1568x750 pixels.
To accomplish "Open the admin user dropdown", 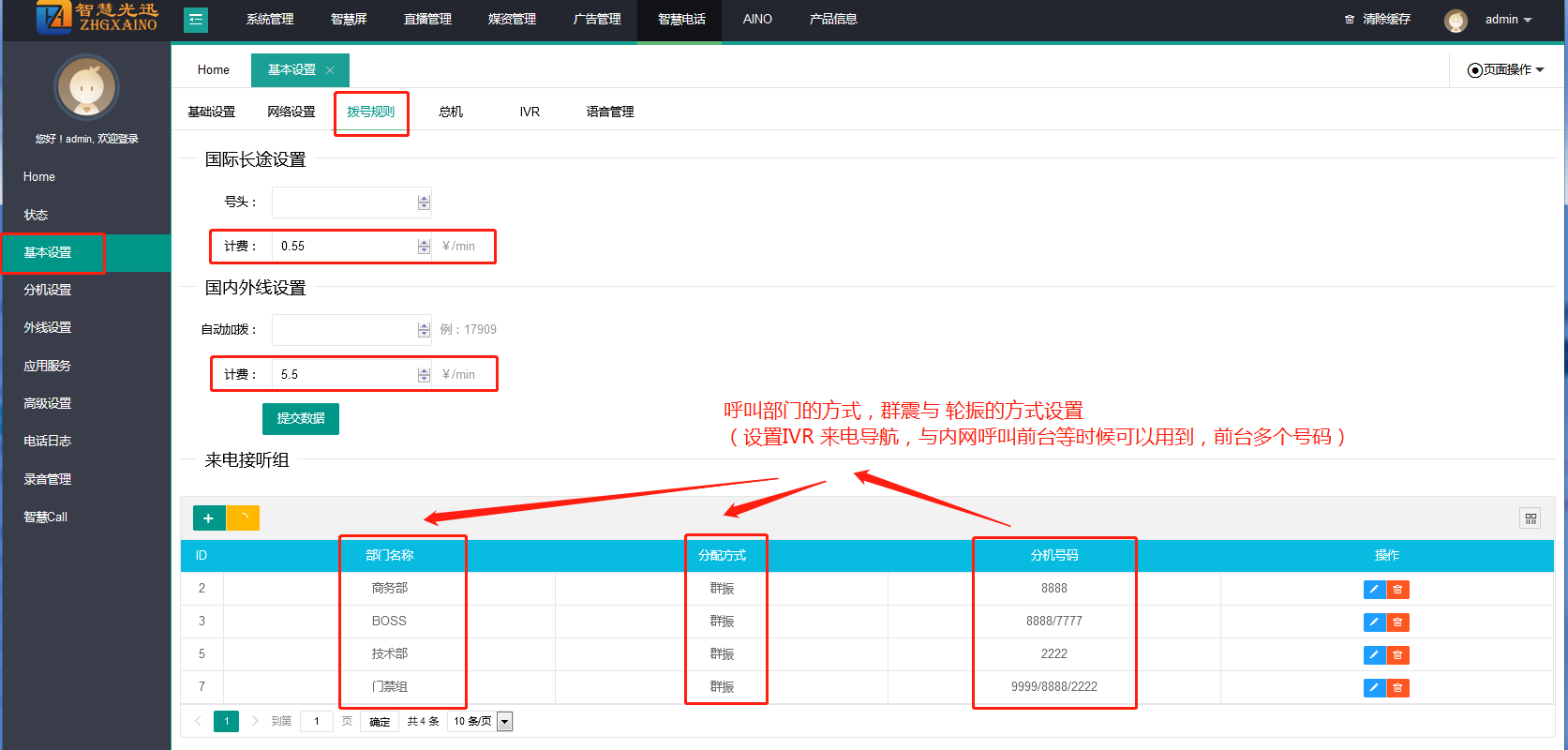I will point(1507,20).
